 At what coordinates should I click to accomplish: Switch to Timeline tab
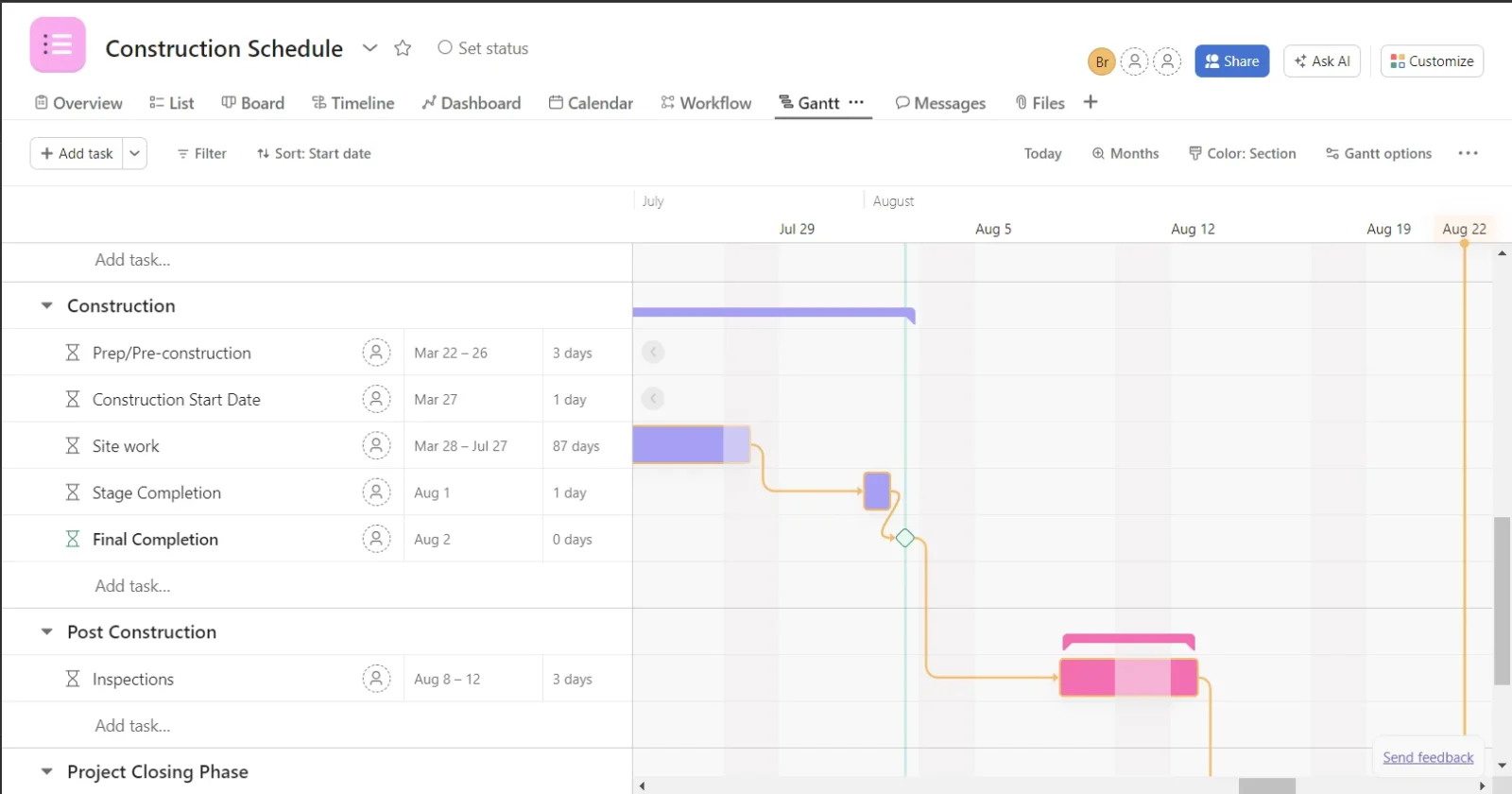tap(353, 103)
